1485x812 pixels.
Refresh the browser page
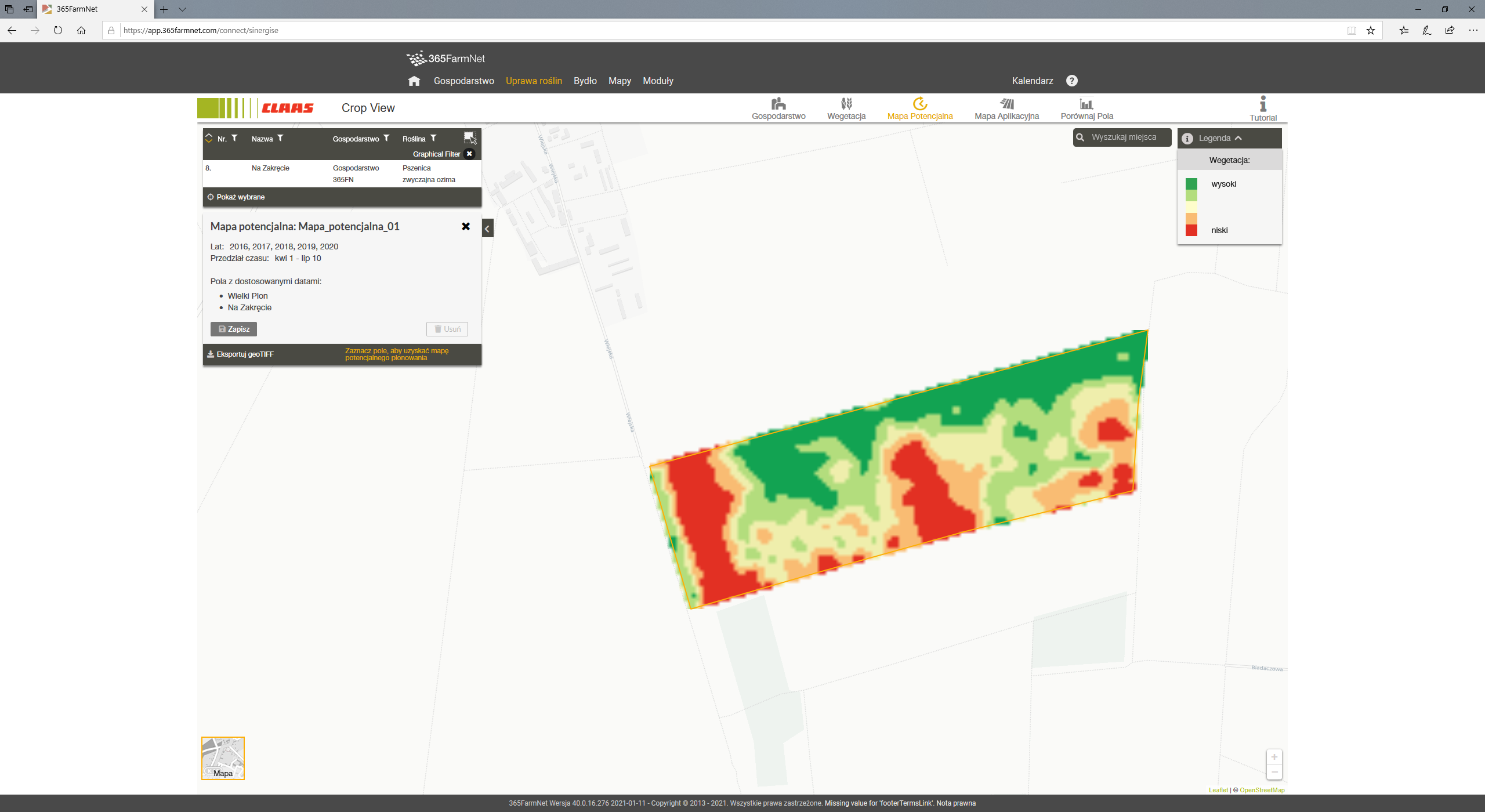coord(57,30)
